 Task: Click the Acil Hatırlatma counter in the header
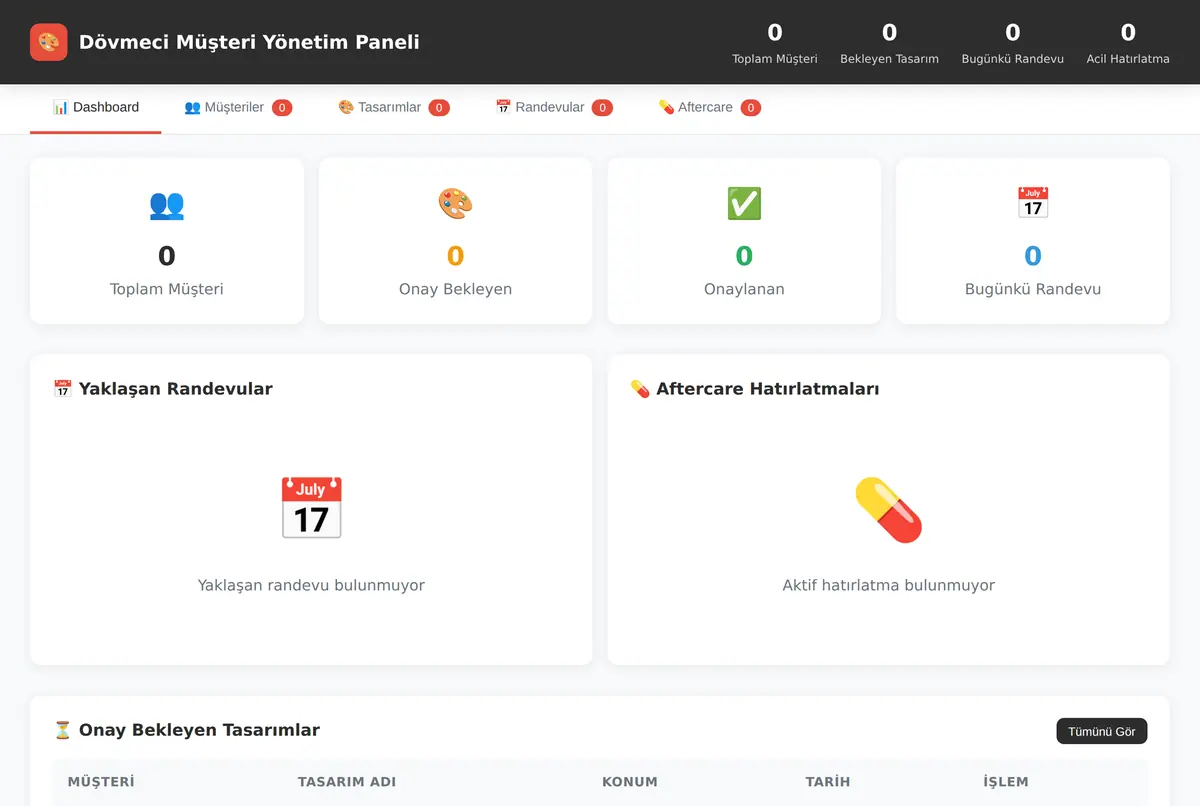click(1128, 43)
